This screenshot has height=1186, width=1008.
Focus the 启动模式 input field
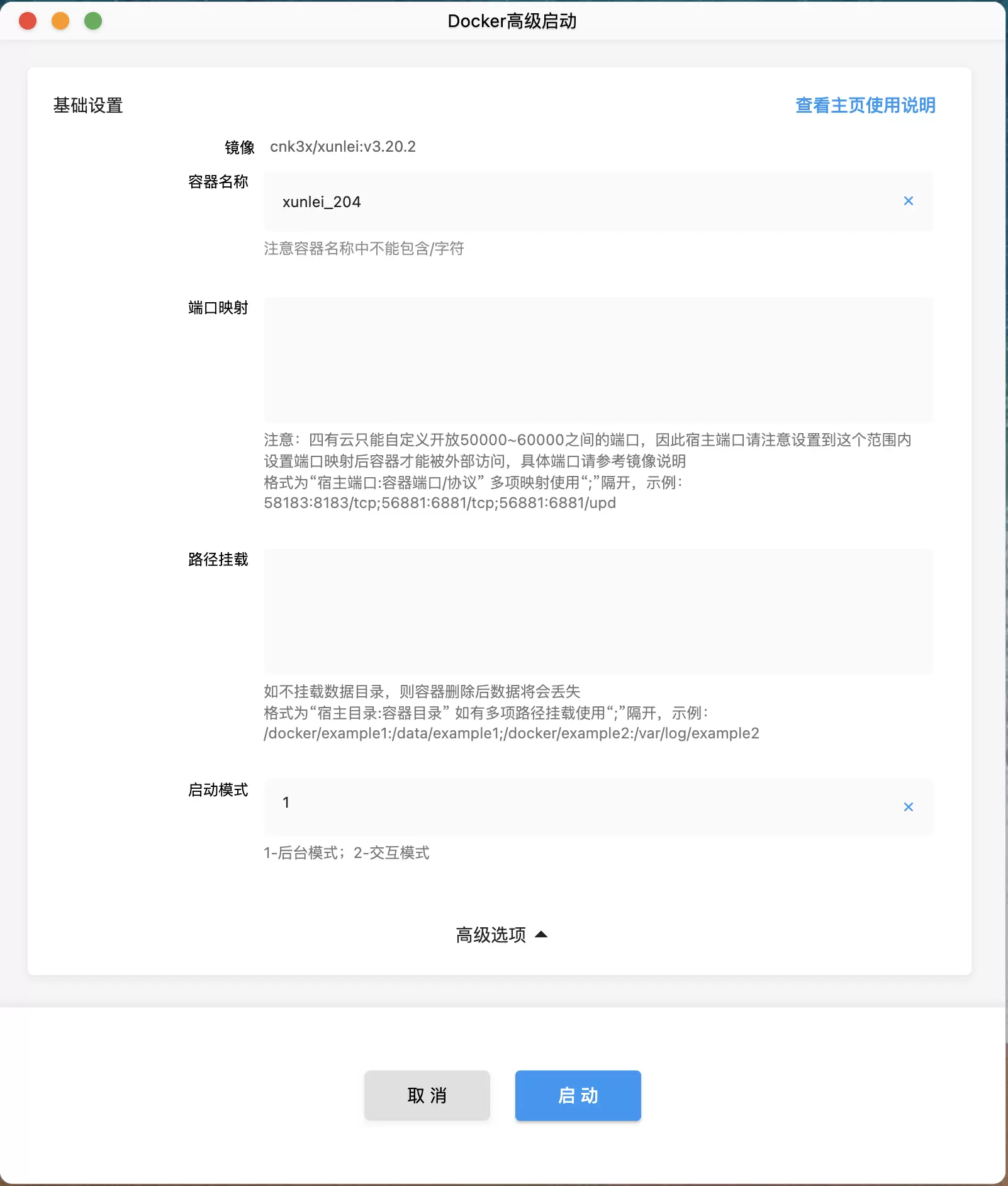598,807
